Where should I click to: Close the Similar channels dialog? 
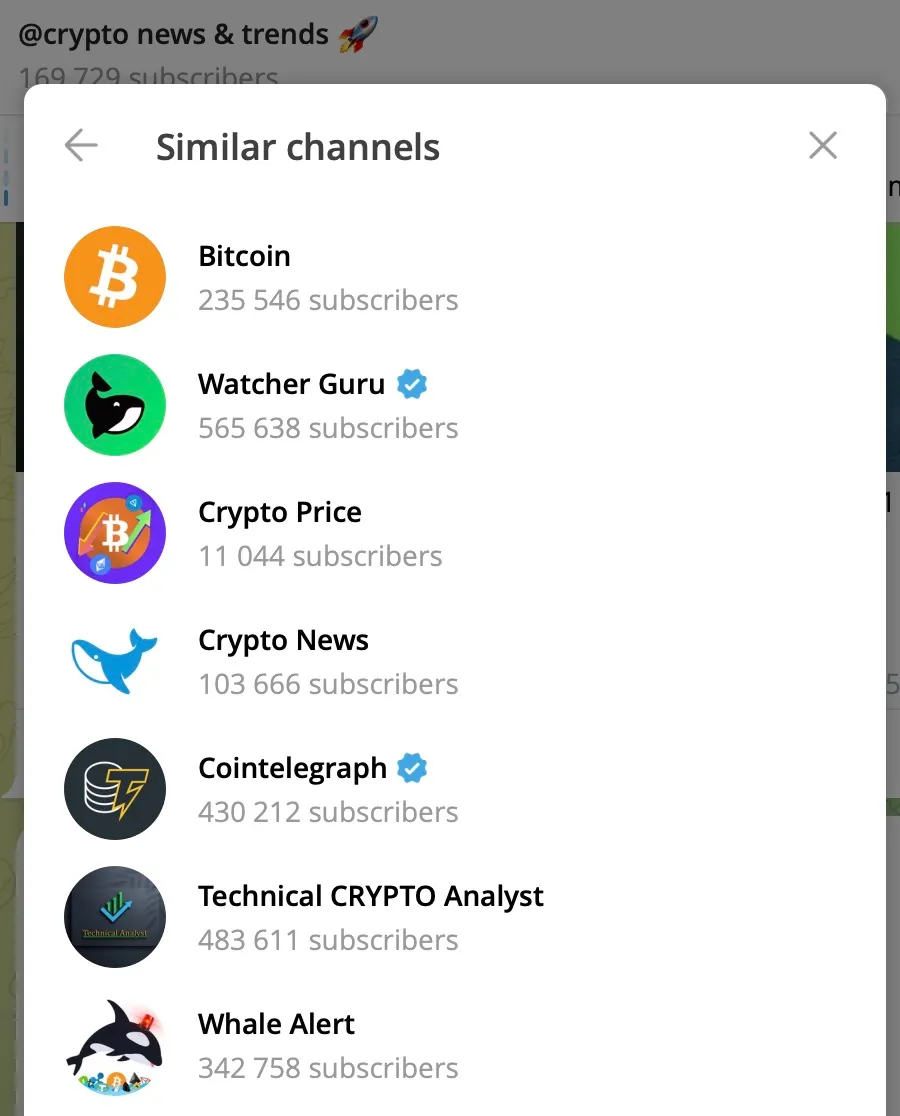click(822, 146)
